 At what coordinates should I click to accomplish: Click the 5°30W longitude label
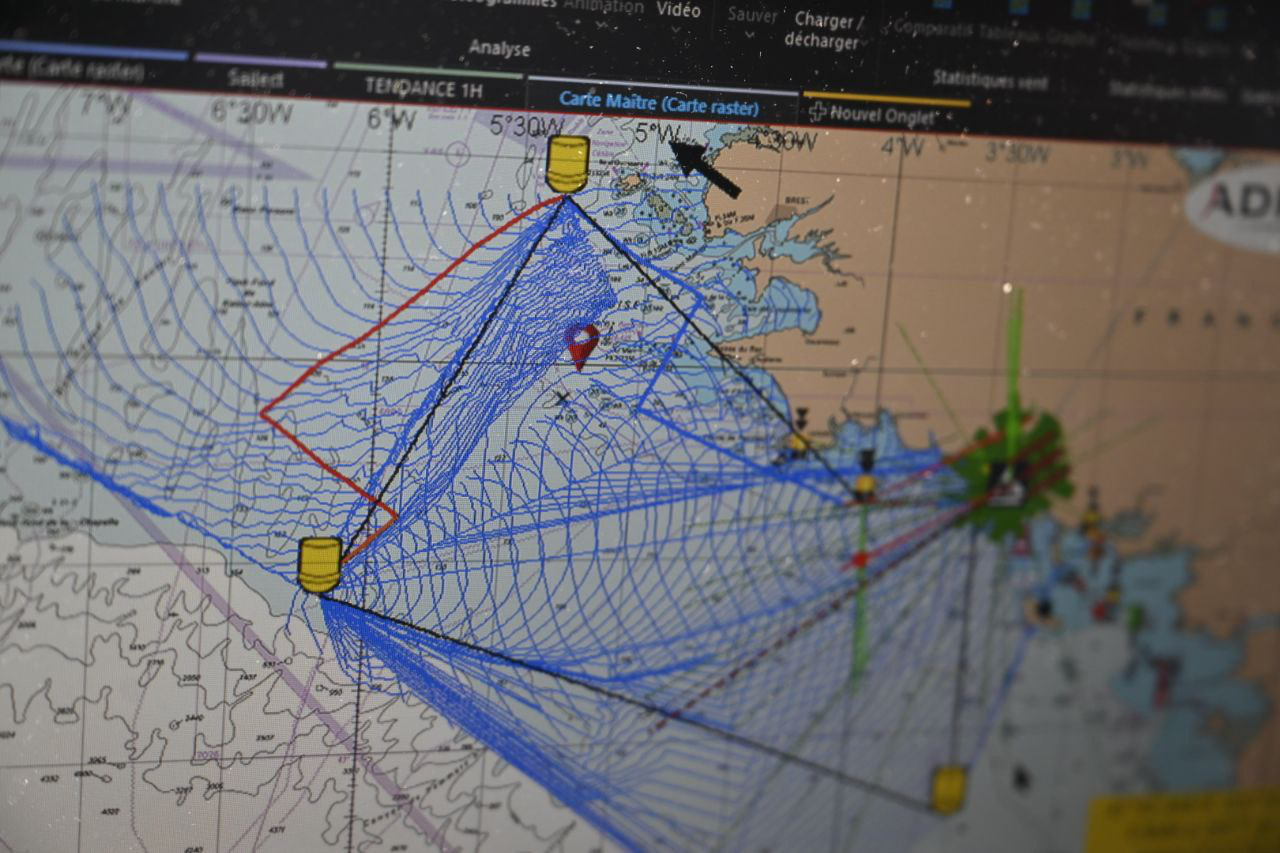(x=527, y=127)
